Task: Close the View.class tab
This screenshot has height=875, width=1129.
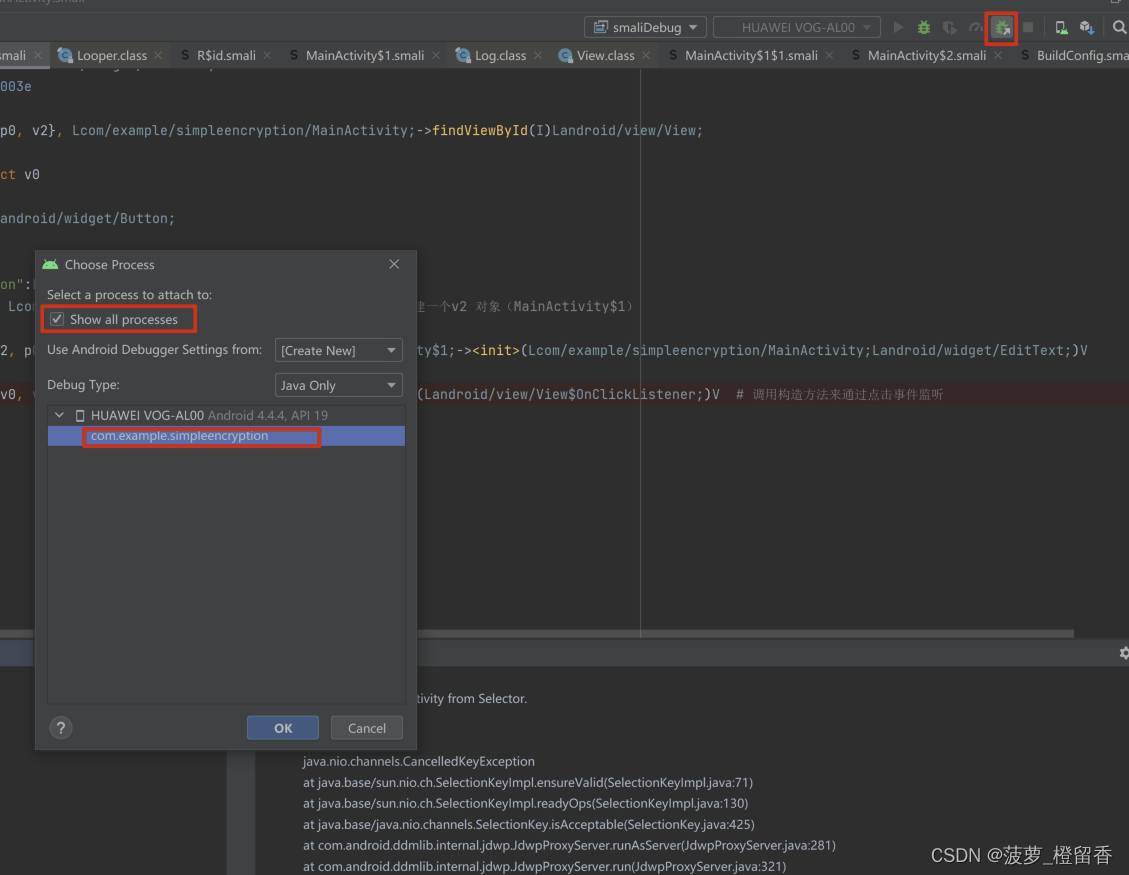Action: [646, 55]
